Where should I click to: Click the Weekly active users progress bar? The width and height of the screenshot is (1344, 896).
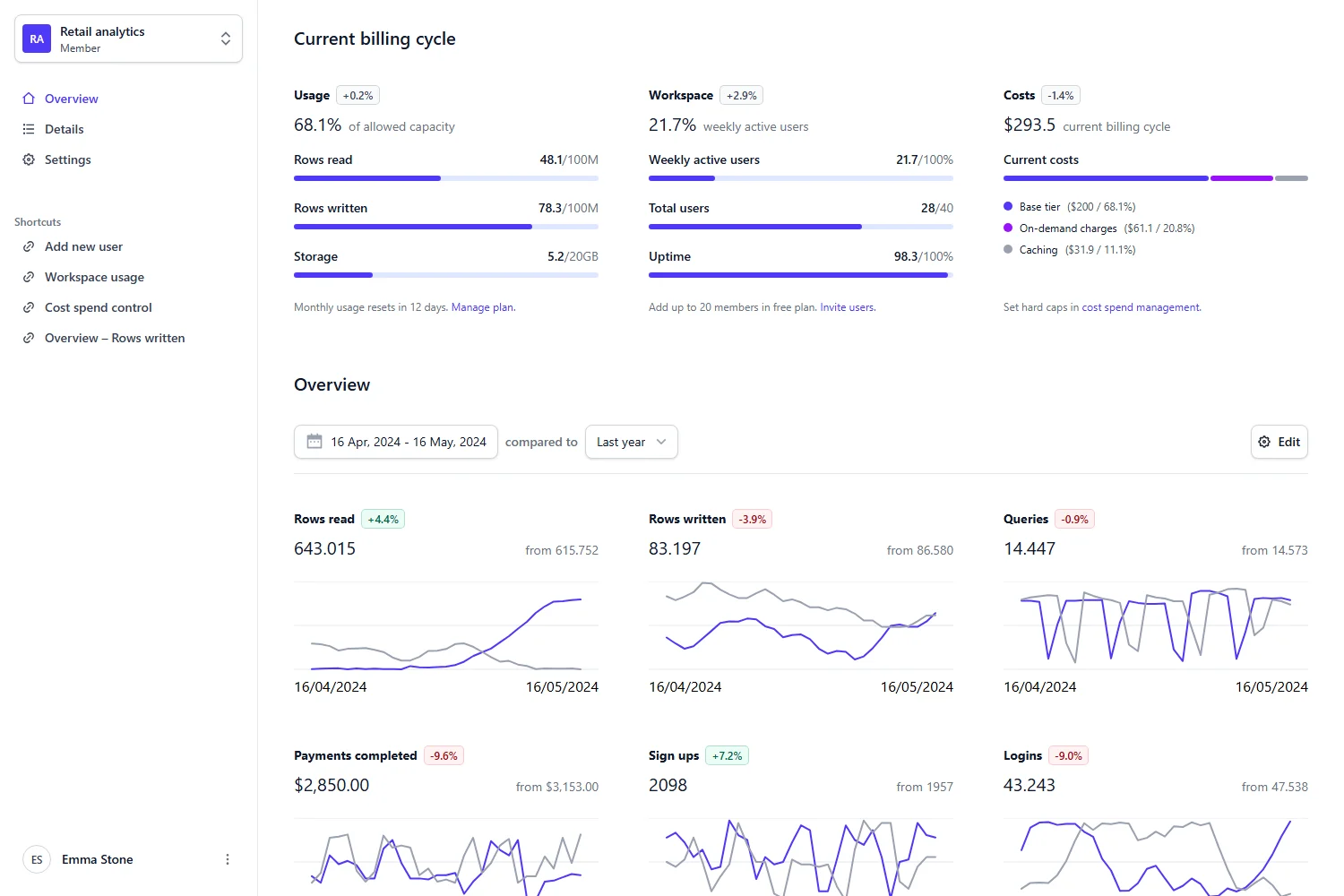click(x=801, y=178)
